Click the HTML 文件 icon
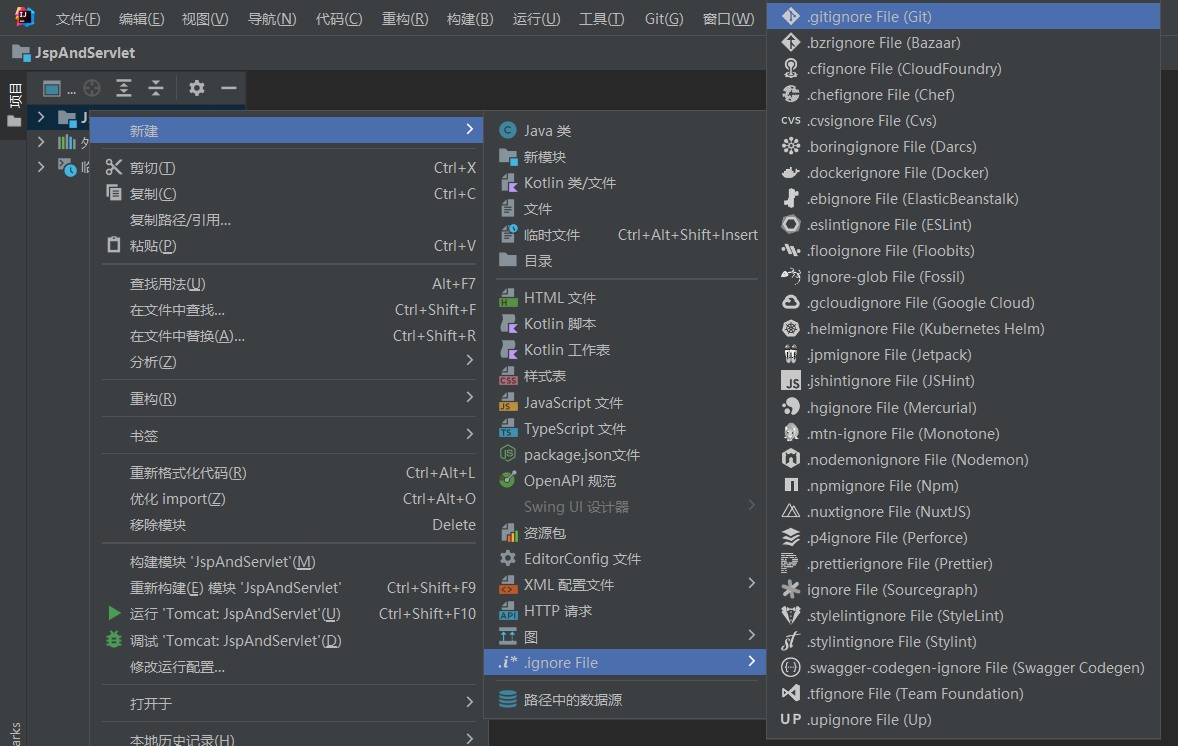1178x746 pixels. 508,297
